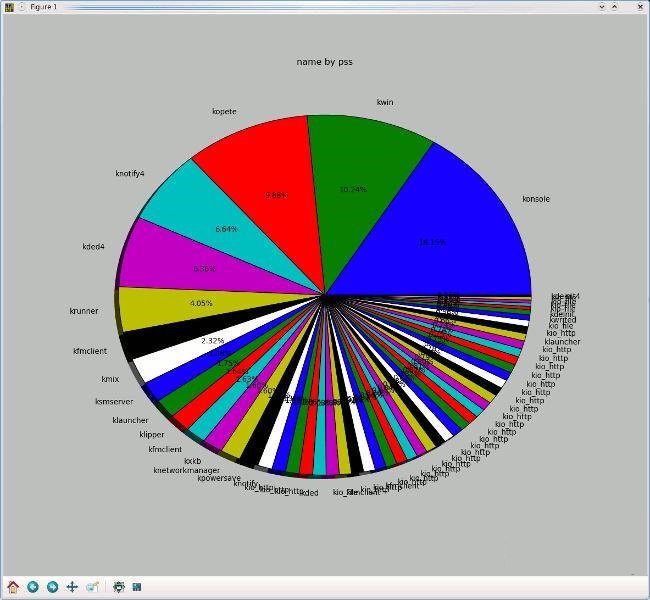The height and width of the screenshot is (600, 650).
Task: Click the 'kwrited' slice label
Action: click(x=563, y=320)
